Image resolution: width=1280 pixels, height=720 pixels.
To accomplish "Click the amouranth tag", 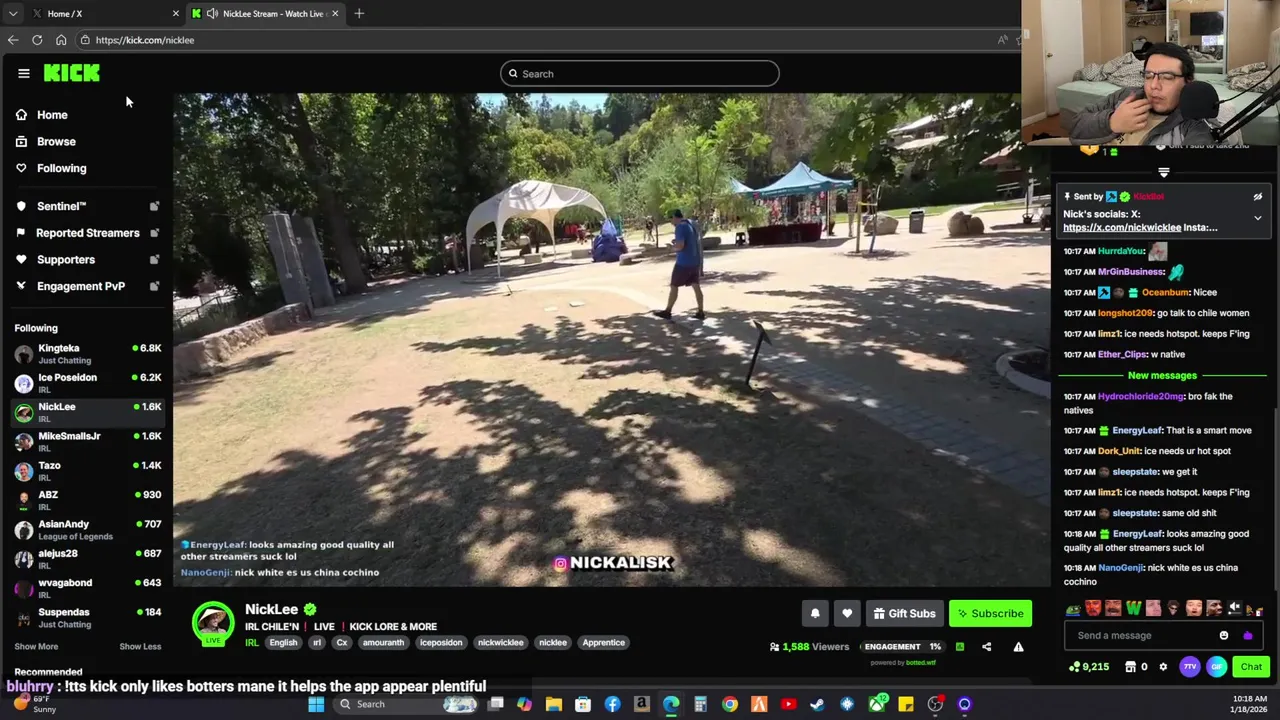I will (383, 643).
